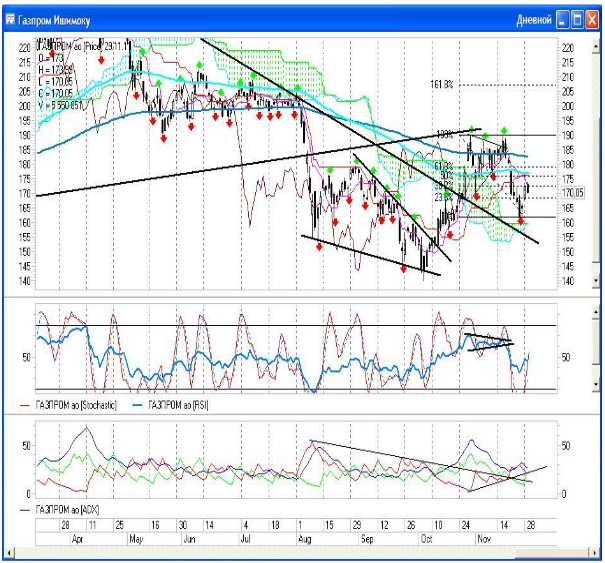Click the May month label on time axis
This screenshot has width=605, height=563.
click(x=136, y=539)
